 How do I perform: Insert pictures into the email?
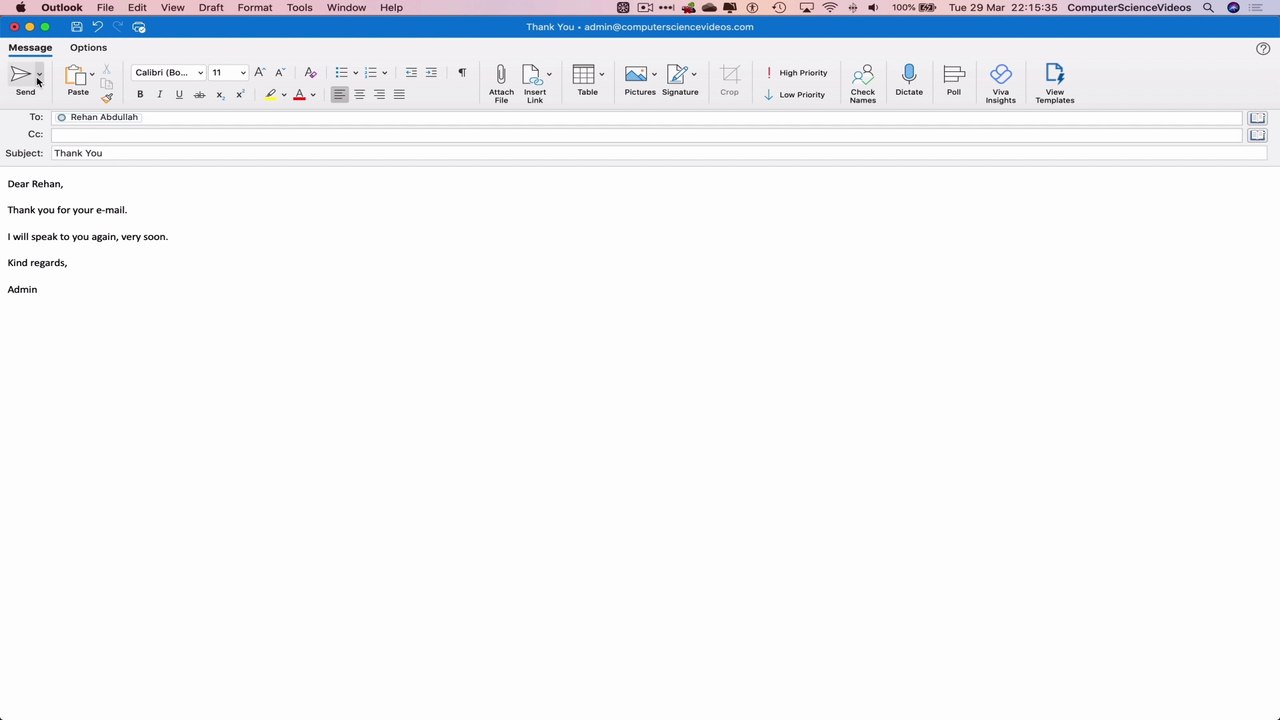pos(640,80)
